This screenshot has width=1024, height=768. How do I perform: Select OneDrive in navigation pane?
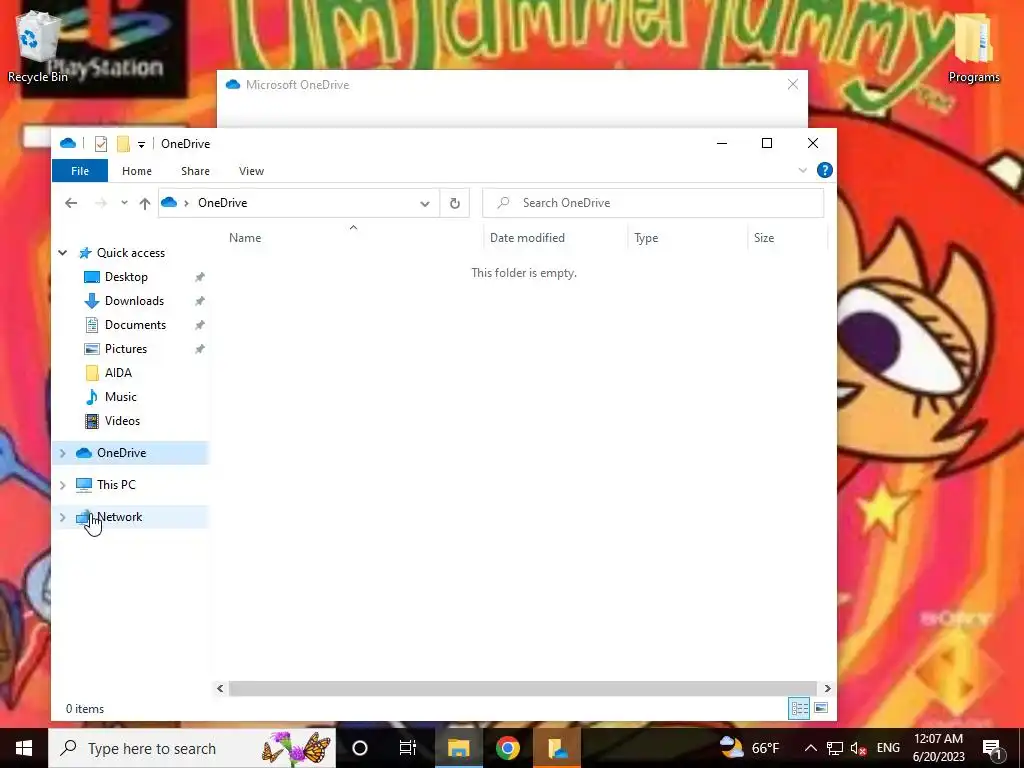point(121,453)
